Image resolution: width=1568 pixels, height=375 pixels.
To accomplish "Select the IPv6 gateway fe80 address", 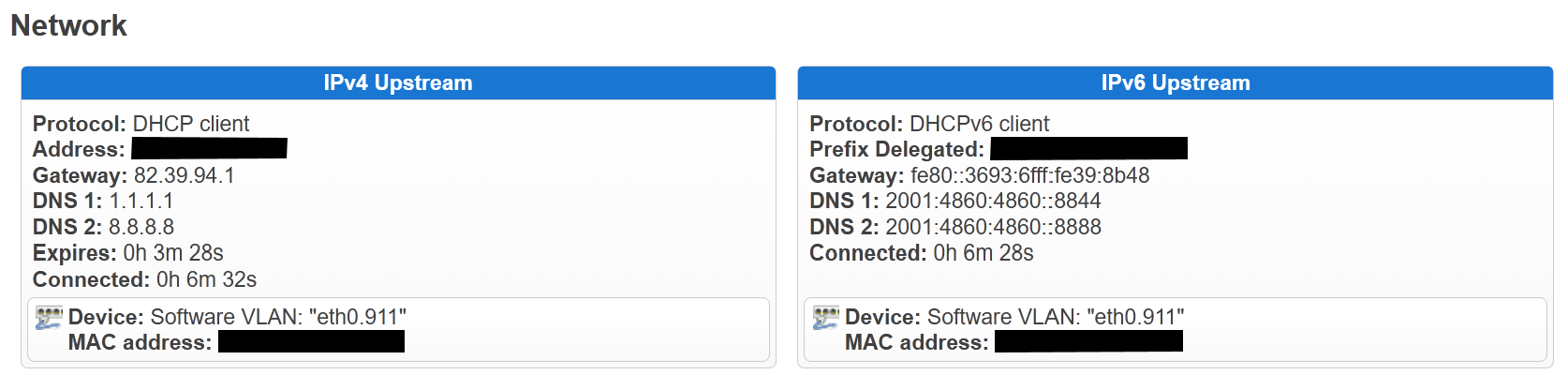I will (x=1029, y=175).
